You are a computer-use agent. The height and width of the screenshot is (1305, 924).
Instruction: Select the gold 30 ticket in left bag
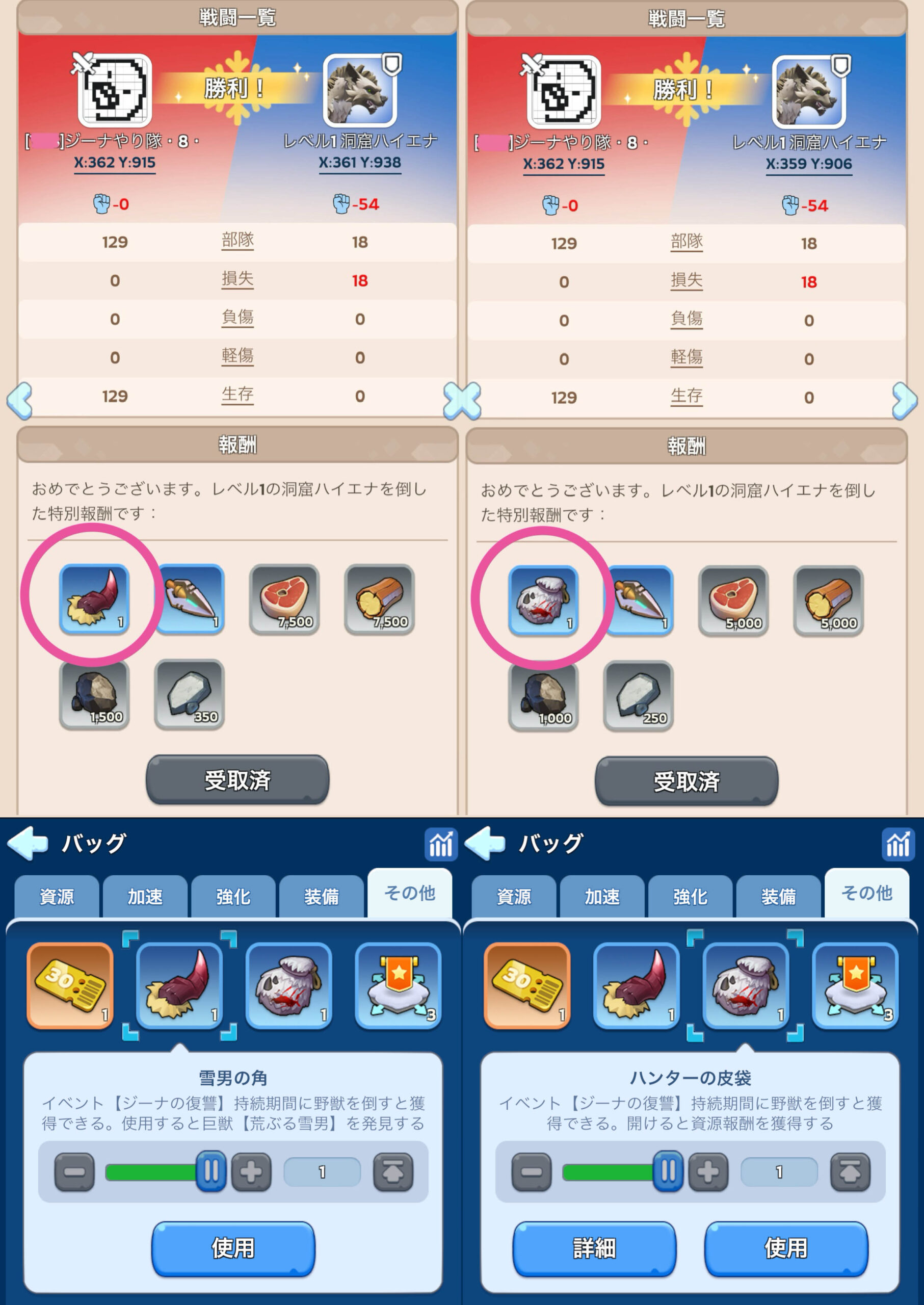click(70, 985)
